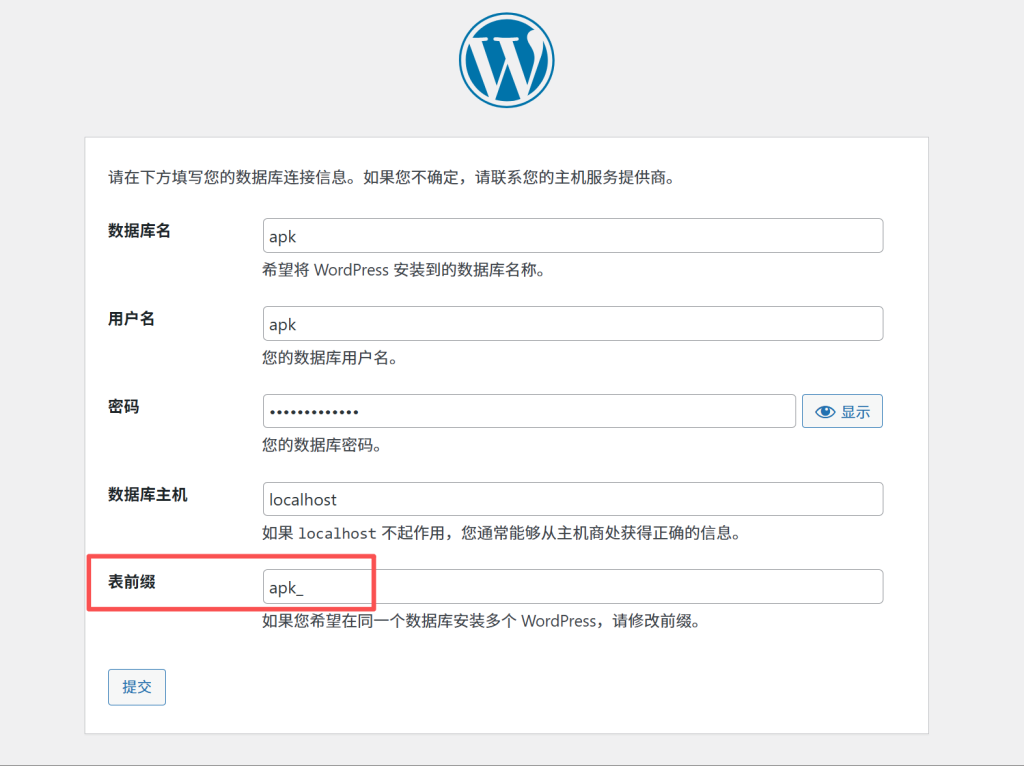Click the hint 希望将 WordPress 安装到的数据库名称
1024x766 pixels.
pos(404,270)
